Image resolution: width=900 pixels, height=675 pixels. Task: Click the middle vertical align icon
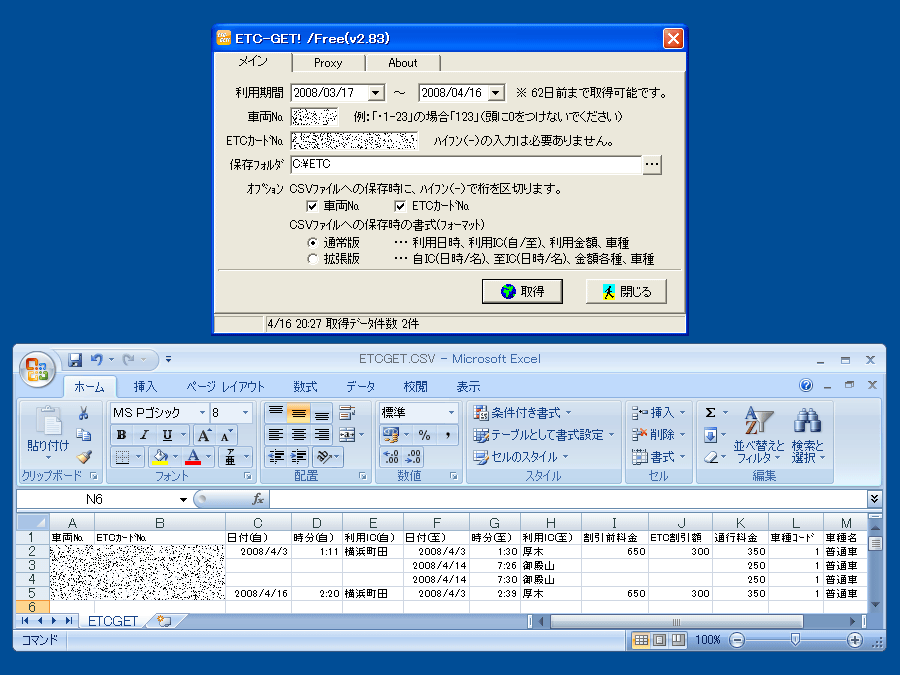tap(298, 413)
